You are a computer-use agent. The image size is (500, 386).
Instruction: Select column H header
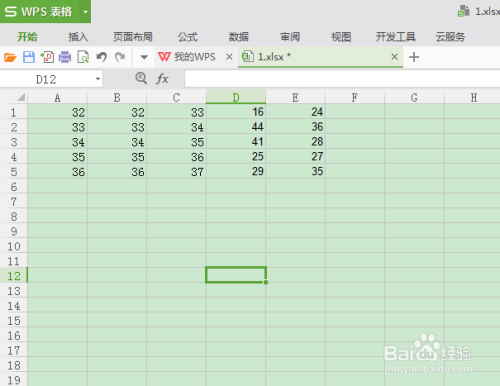pos(473,97)
